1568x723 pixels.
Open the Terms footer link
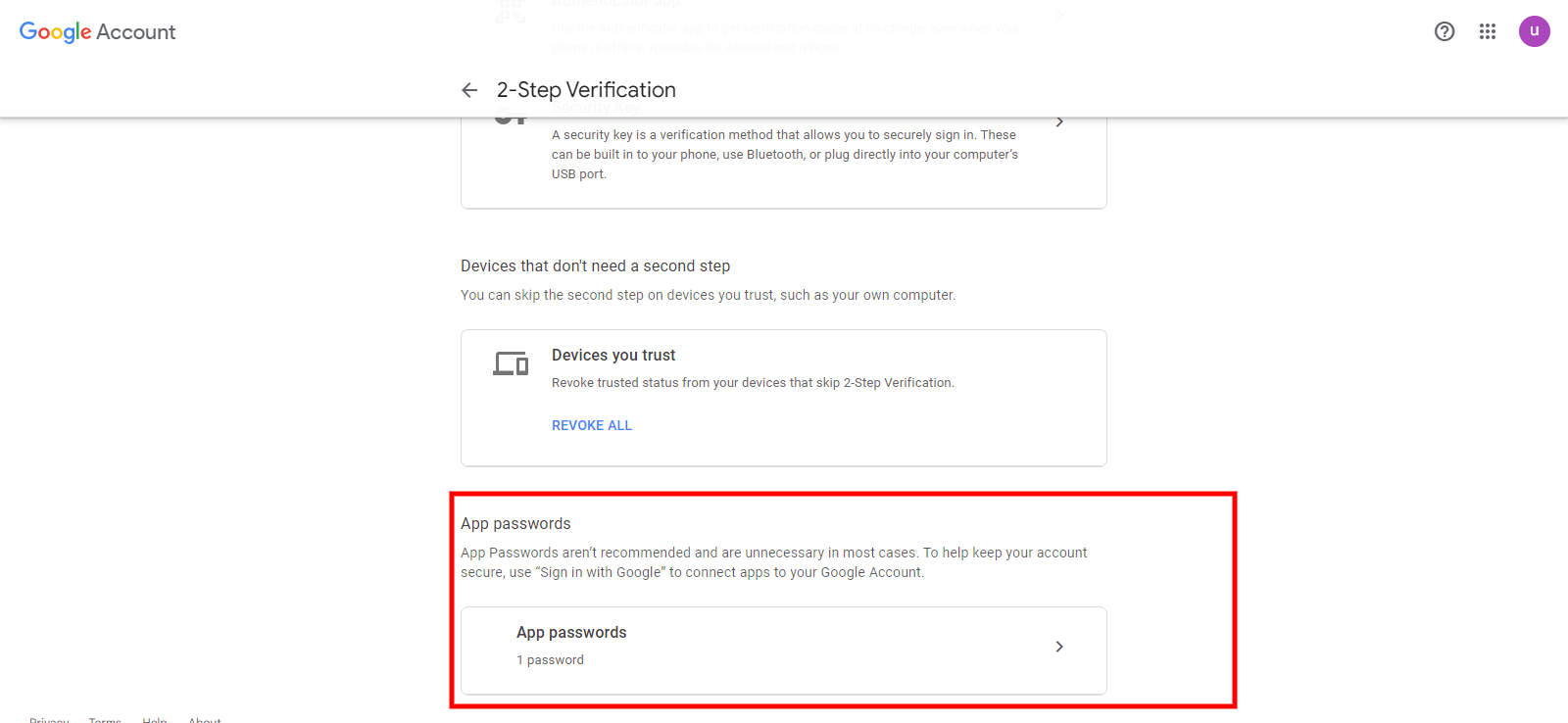pyautogui.click(x=105, y=719)
